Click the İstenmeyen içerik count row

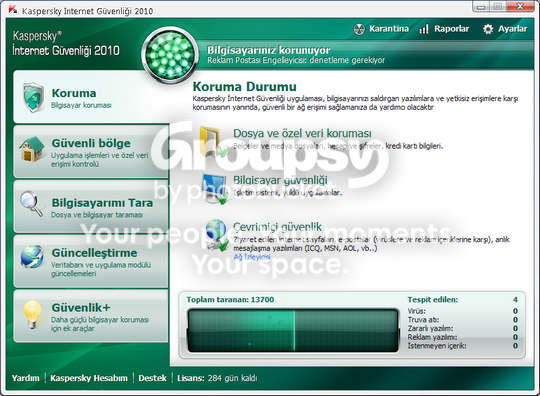tap(463, 346)
